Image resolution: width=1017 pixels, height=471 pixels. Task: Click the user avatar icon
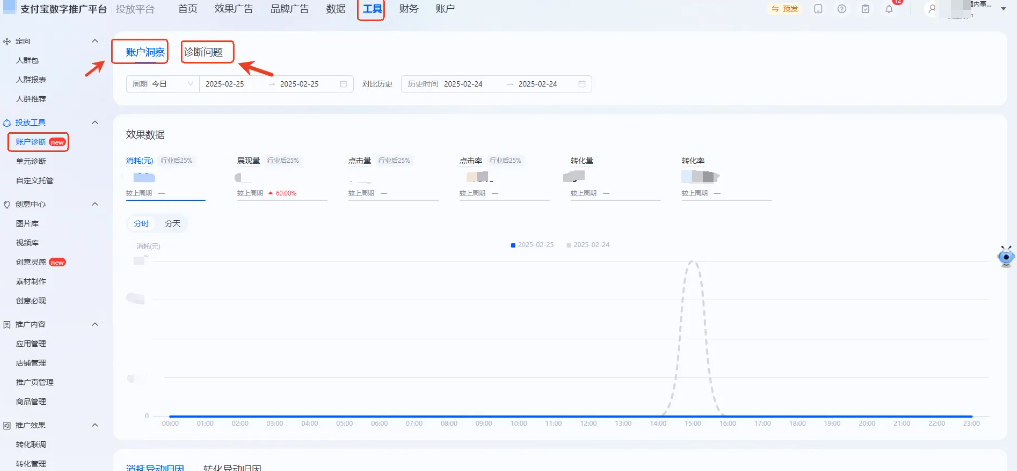[932, 9]
